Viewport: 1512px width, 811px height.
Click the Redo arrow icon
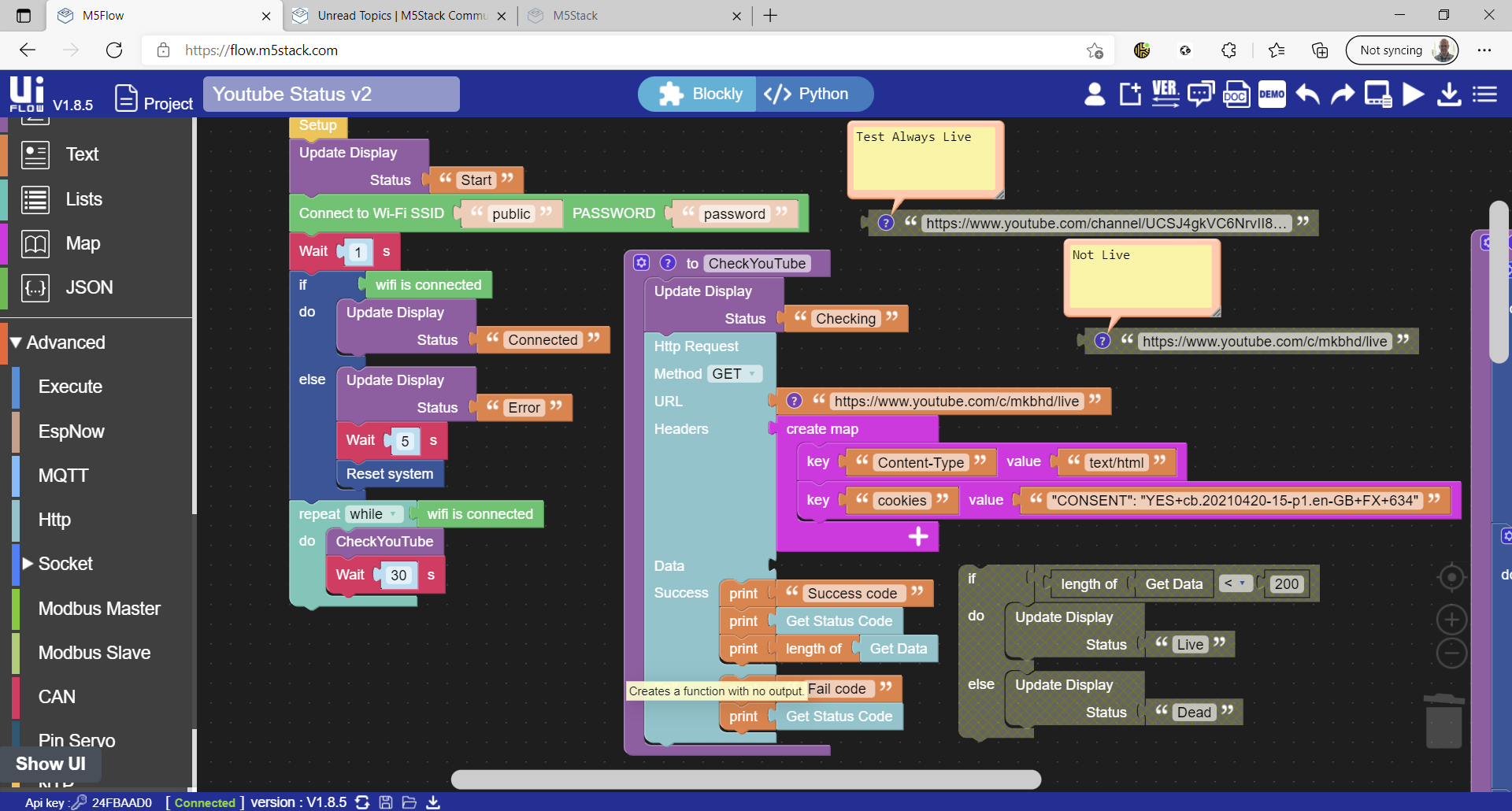click(x=1343, y=94)
